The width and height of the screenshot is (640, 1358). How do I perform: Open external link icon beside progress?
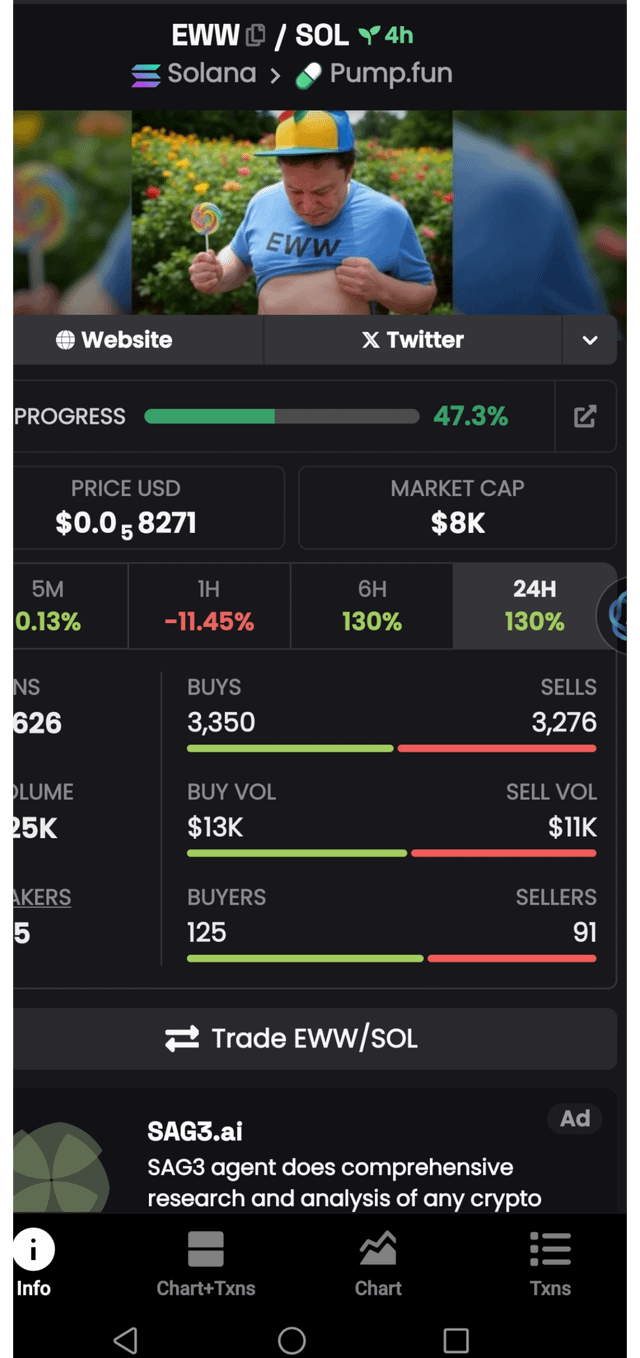[585, 417]
